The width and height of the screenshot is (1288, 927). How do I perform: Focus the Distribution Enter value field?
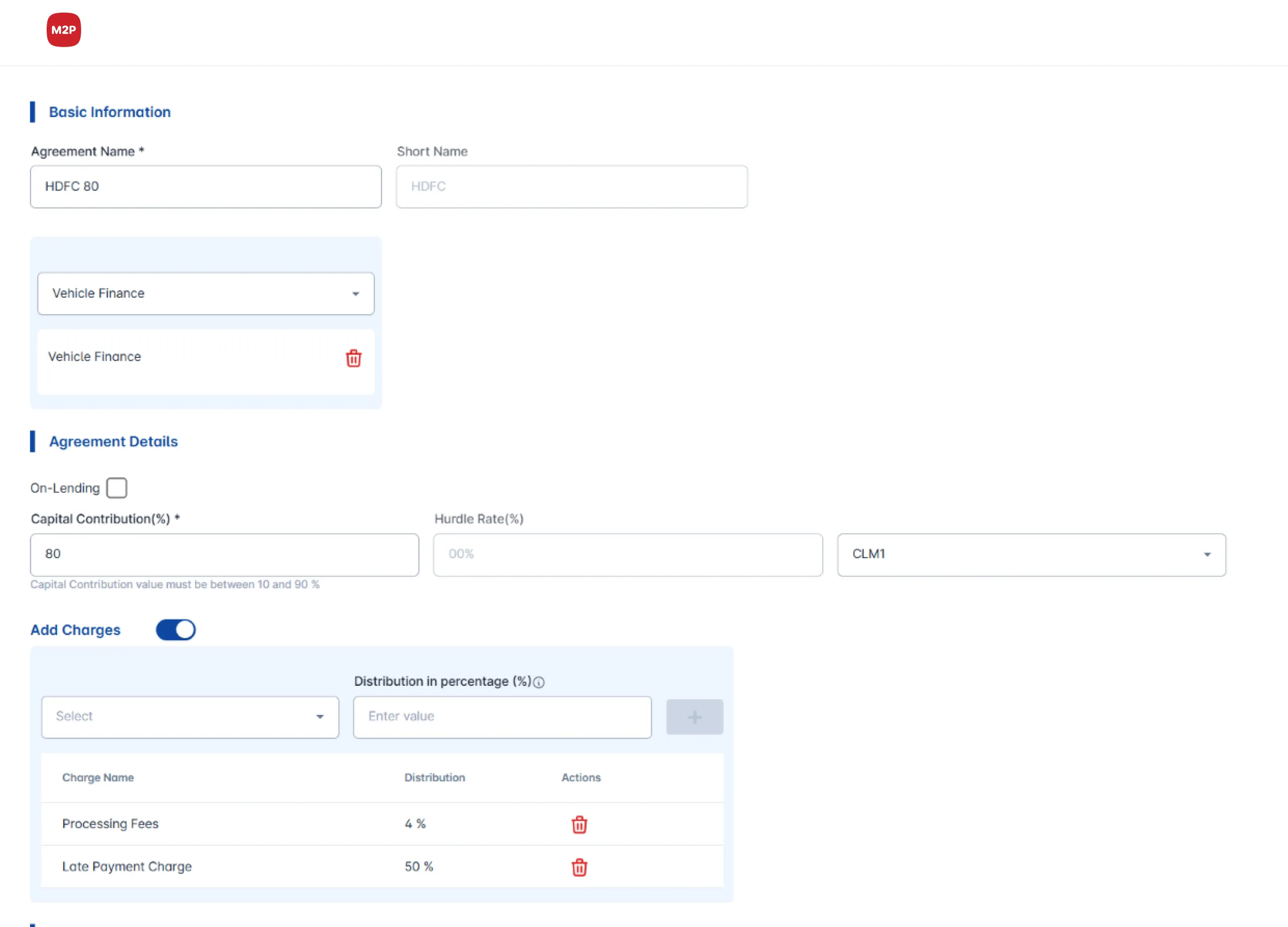[x=502, y=717]
